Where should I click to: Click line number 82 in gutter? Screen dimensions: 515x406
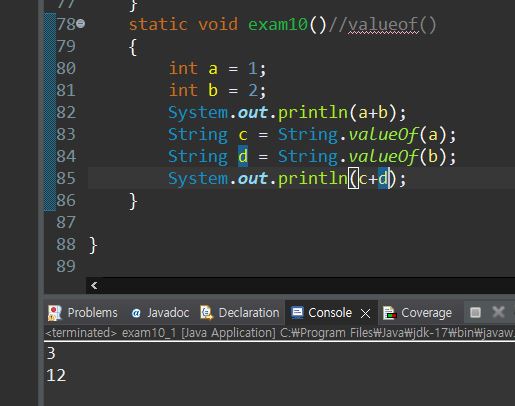66,112
